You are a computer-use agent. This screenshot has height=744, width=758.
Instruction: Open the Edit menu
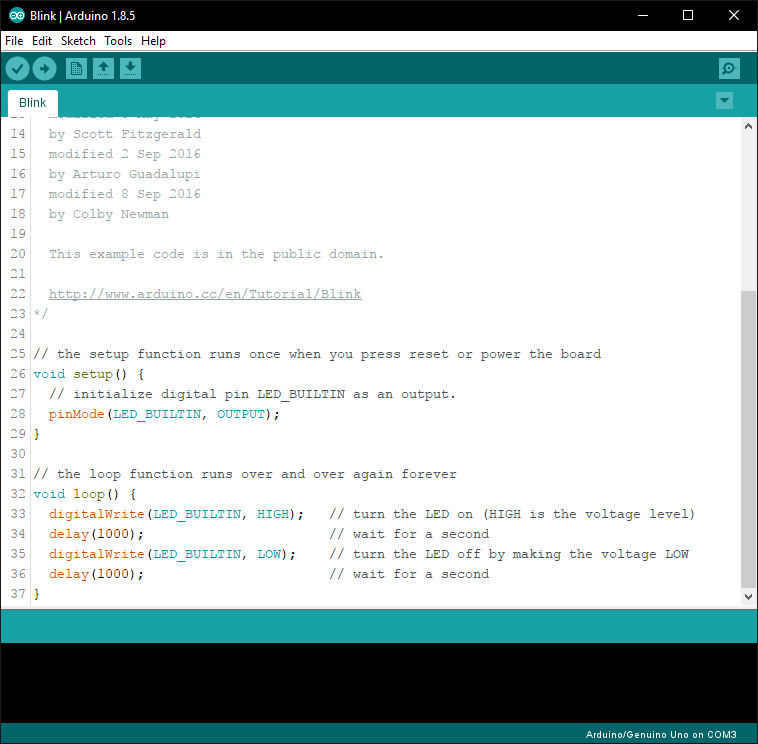42,41
